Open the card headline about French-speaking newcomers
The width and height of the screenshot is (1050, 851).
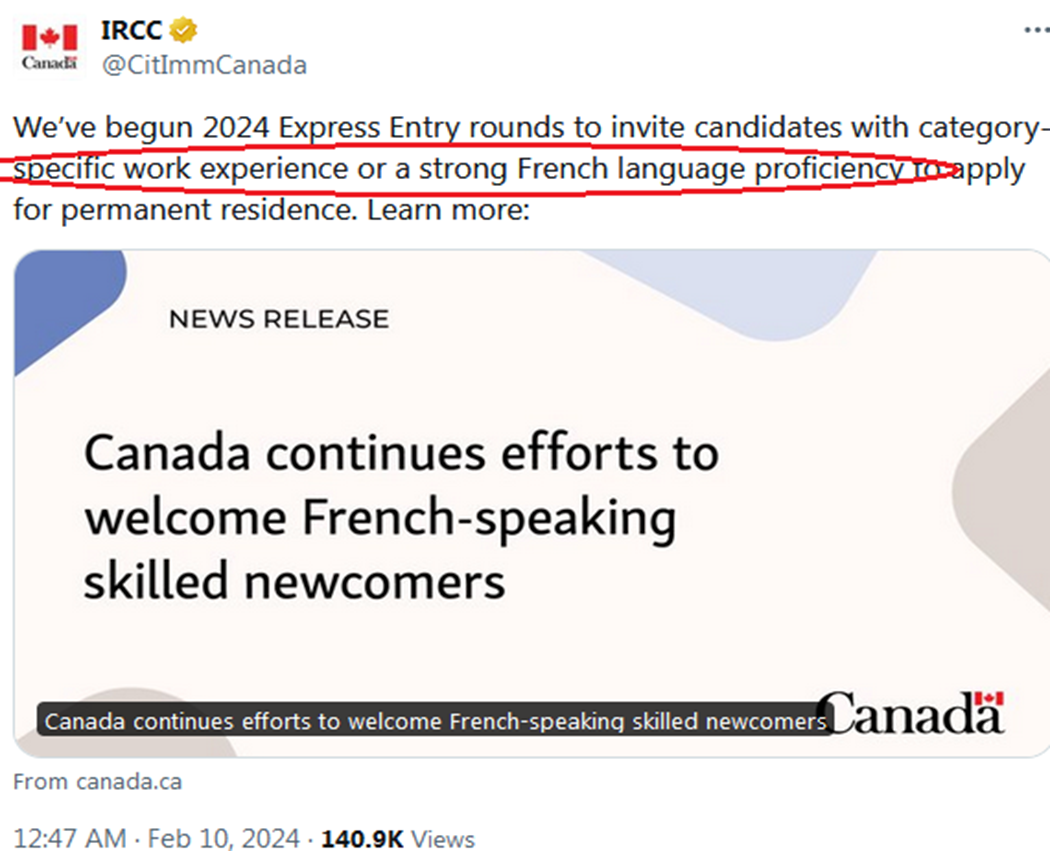pyautogui.click(x=400, y=517)
